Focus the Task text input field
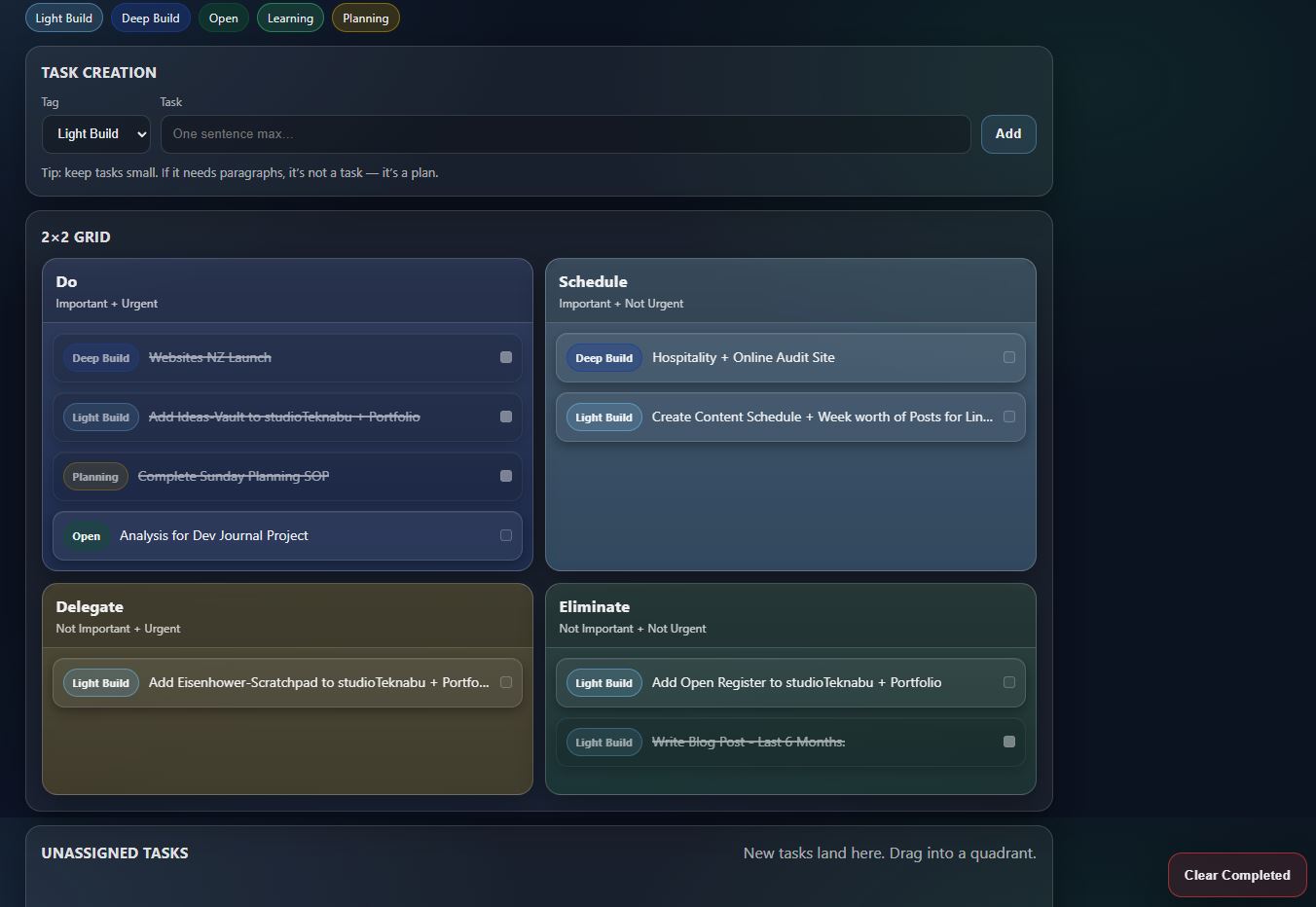 coord(565,134)
